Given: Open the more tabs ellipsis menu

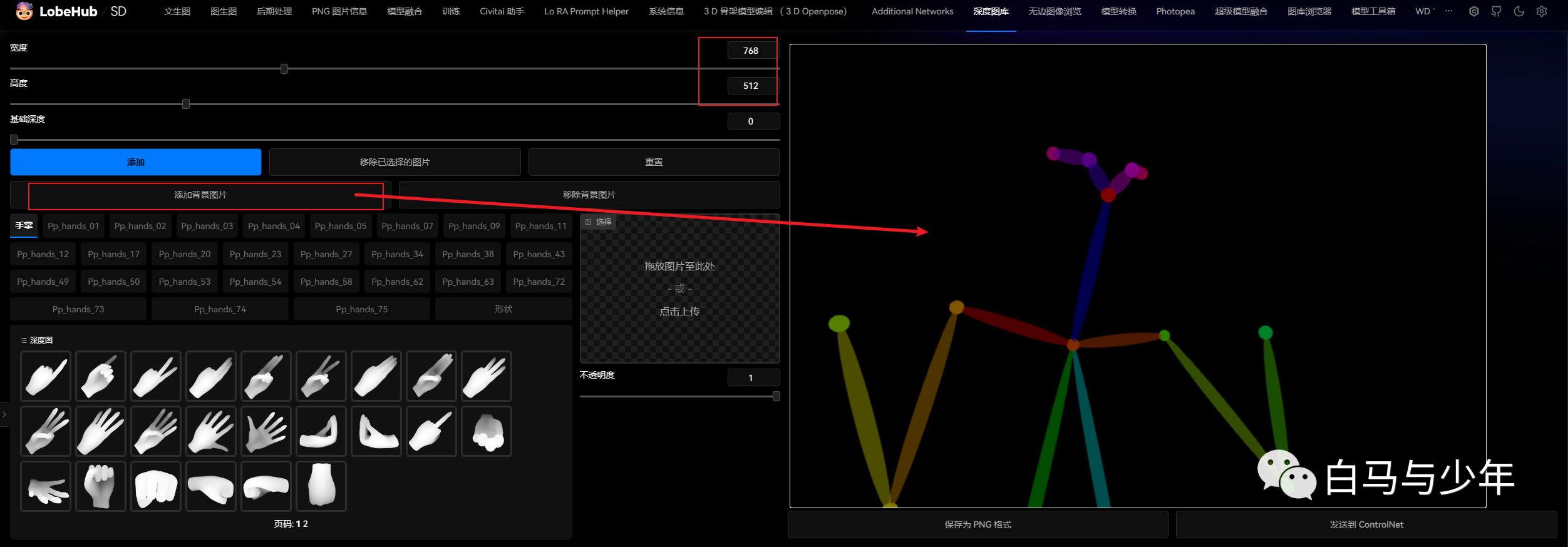Looking at the screenshot, I should tap(1448, 11).
